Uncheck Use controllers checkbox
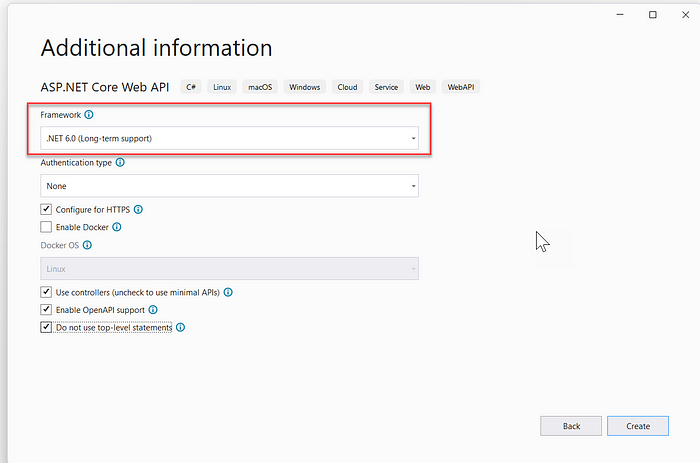 pos(46,292)
